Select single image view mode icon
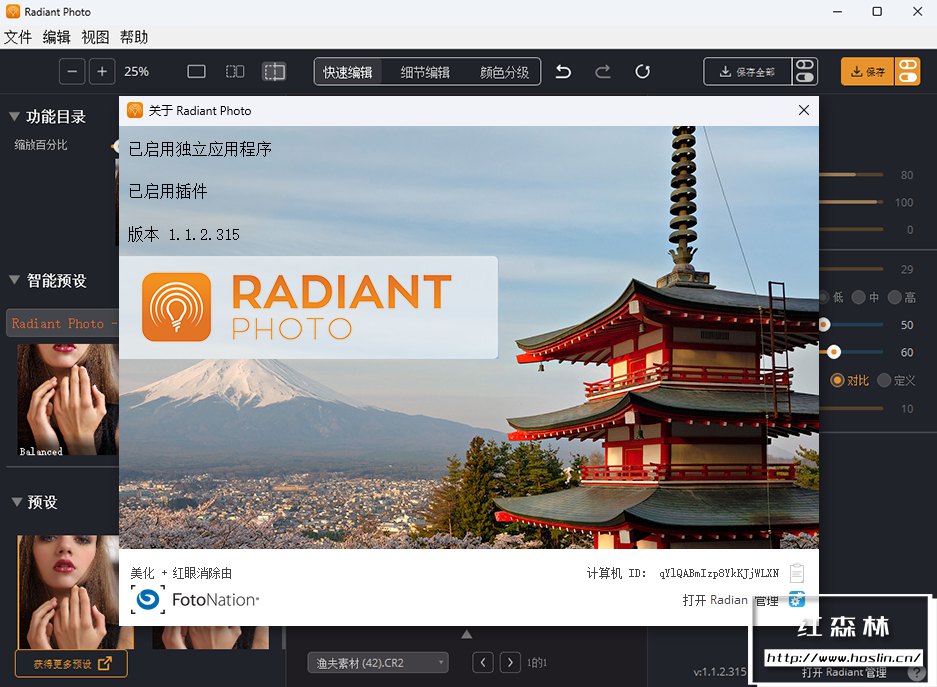This screenshot has width=937, height=687. click(x=196, y=72)
